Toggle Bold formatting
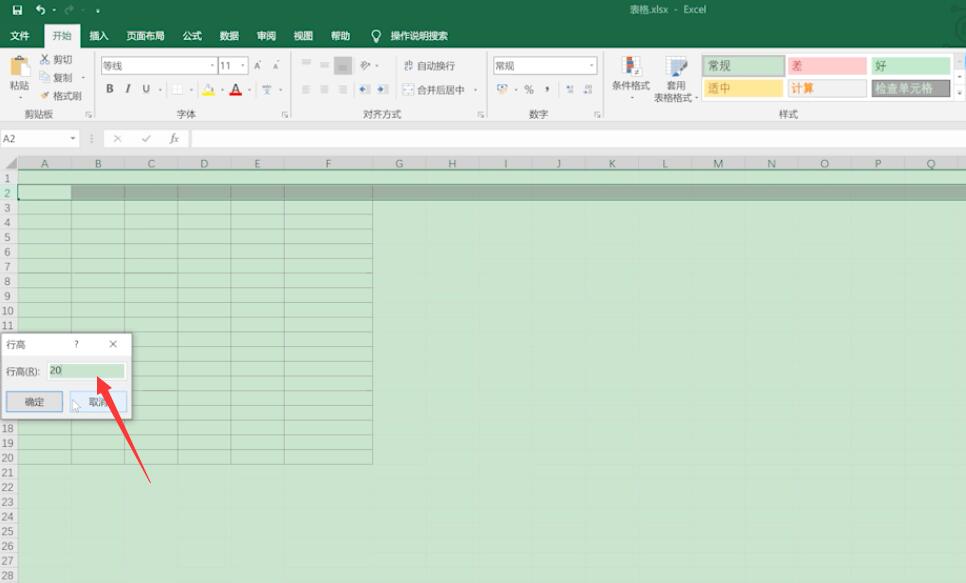 point(110,89)
